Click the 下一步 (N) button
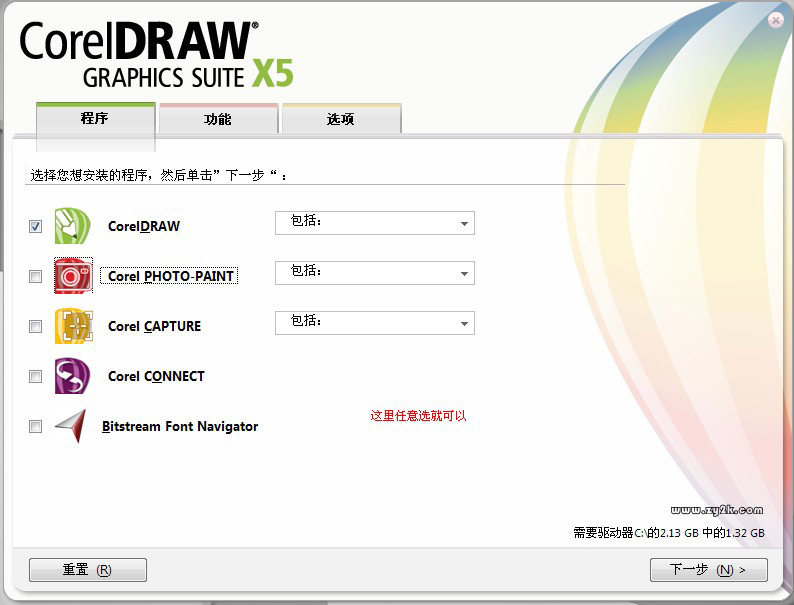This screenshot has width=794, height=605. [x=708, y=570]
